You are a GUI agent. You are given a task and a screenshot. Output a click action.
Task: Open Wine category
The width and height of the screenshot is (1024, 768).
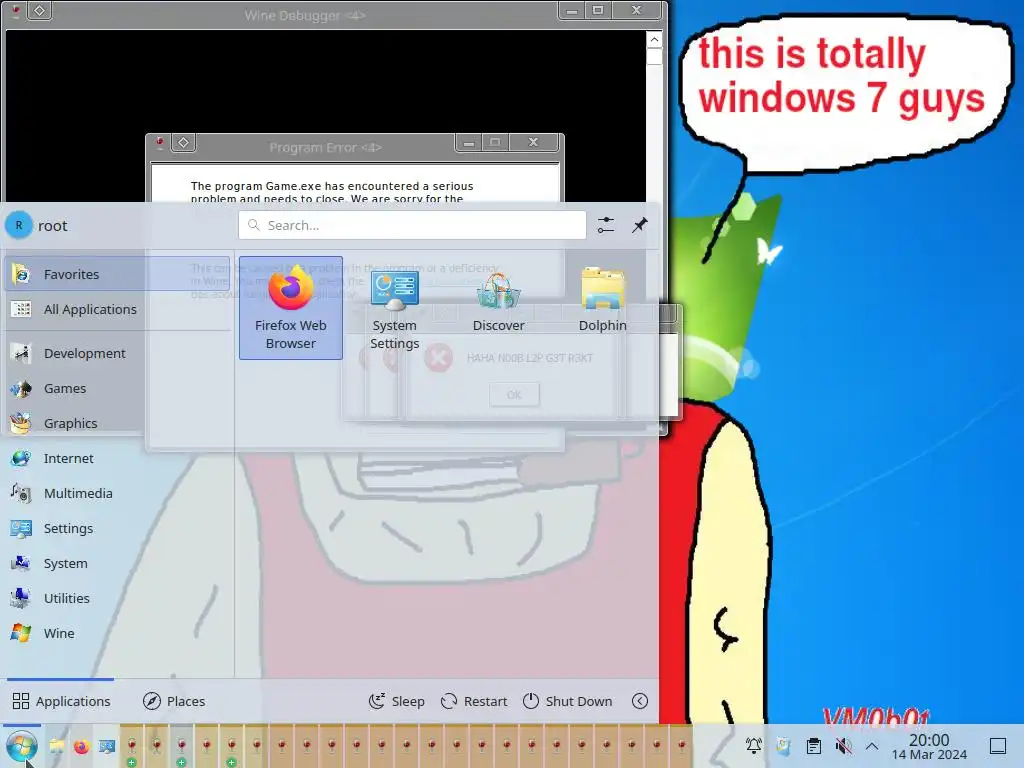(x=118, y=633)
